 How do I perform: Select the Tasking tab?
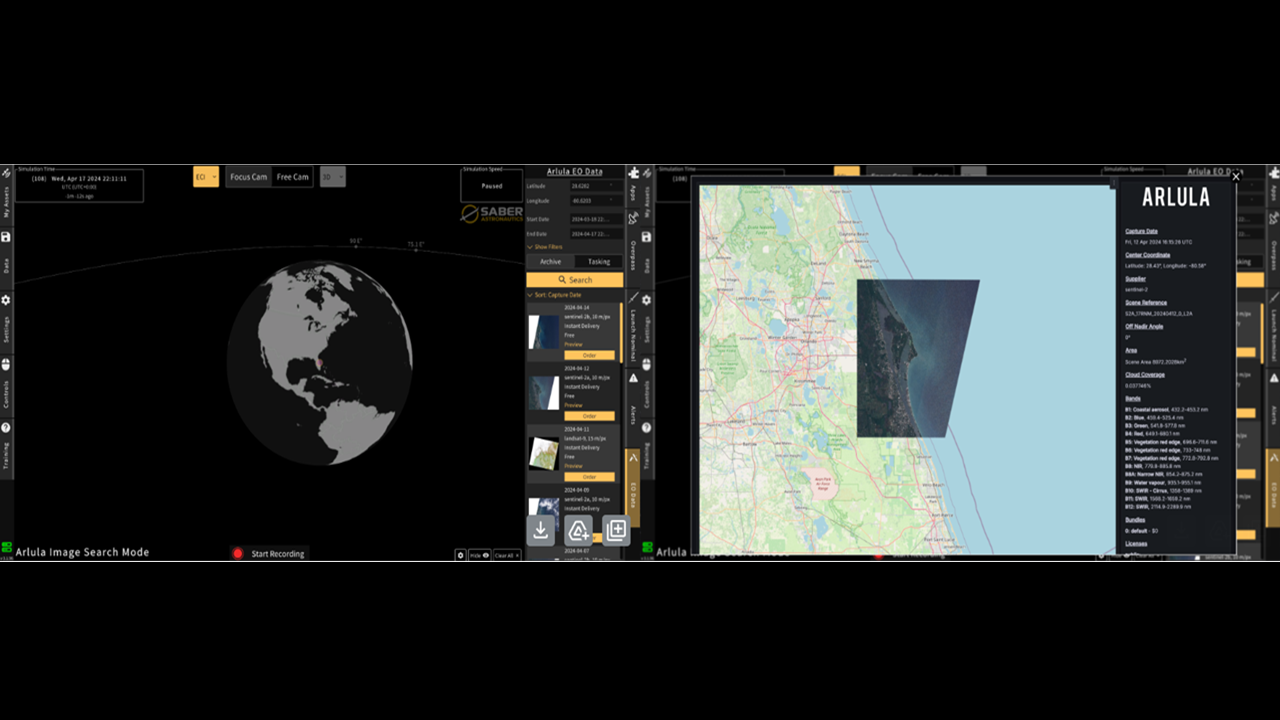coord(599,262)
